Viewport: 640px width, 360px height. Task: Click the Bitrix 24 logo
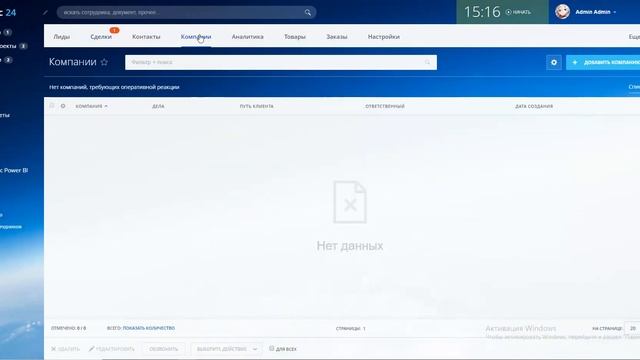pyautogui.click(x=8, y=13)
